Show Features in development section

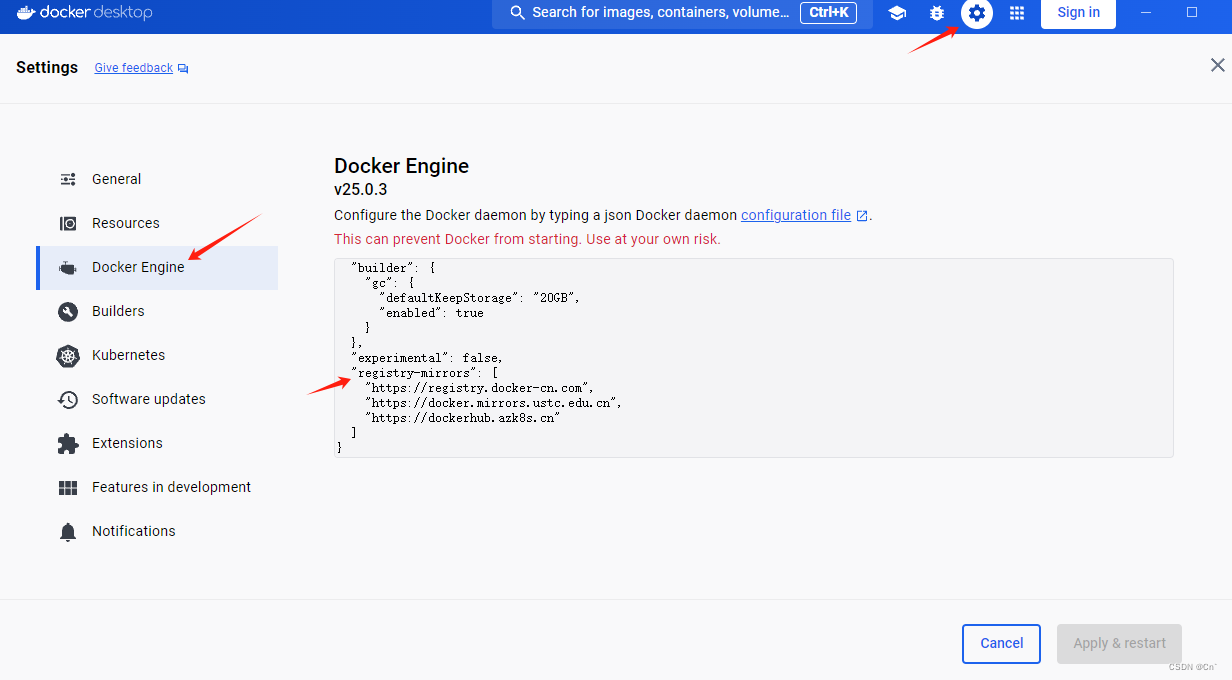(x=157, y=487)
